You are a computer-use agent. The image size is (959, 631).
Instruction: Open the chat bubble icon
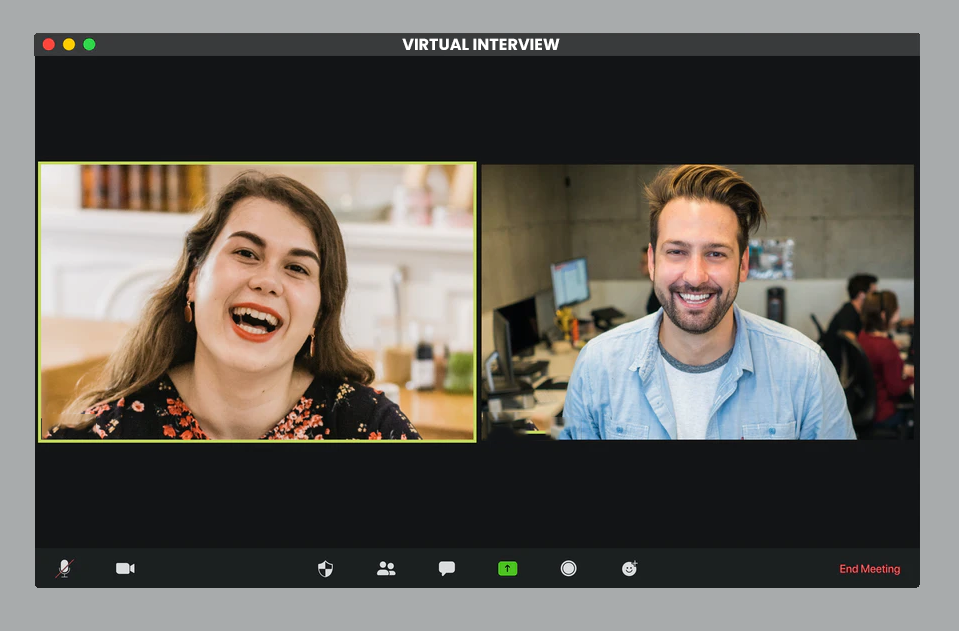[x=446, y=569]
